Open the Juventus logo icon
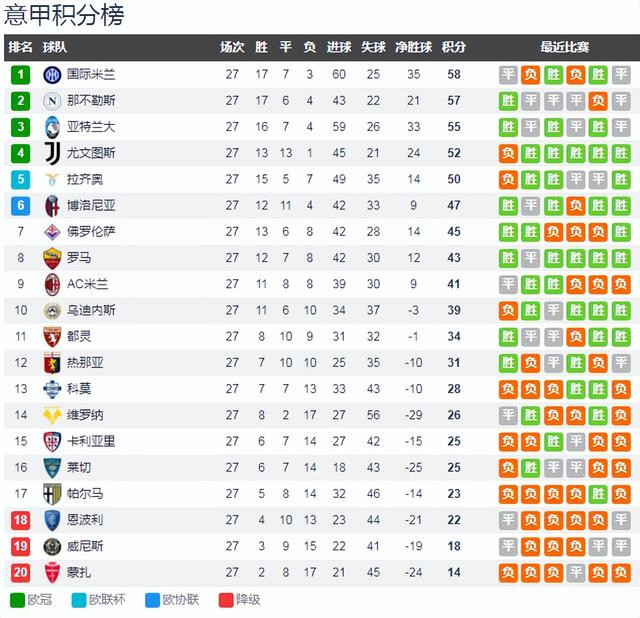The width and height of the screenshot is (640, 618). [x=52, y=153]
